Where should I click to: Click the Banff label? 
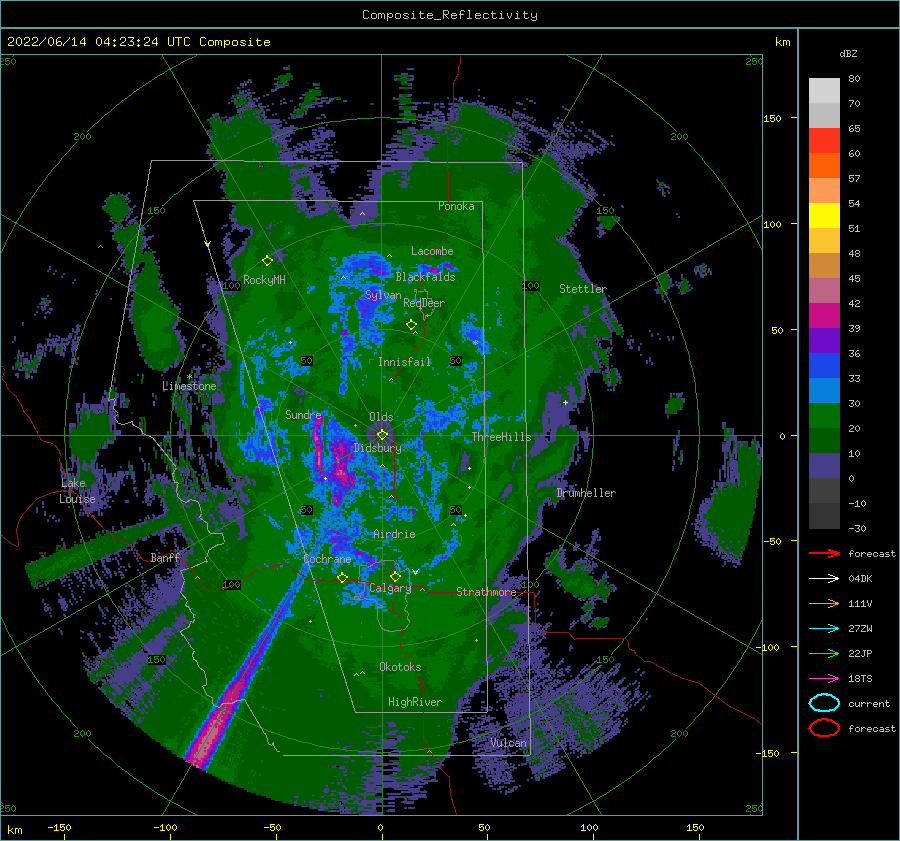click(x=165, y=557)
